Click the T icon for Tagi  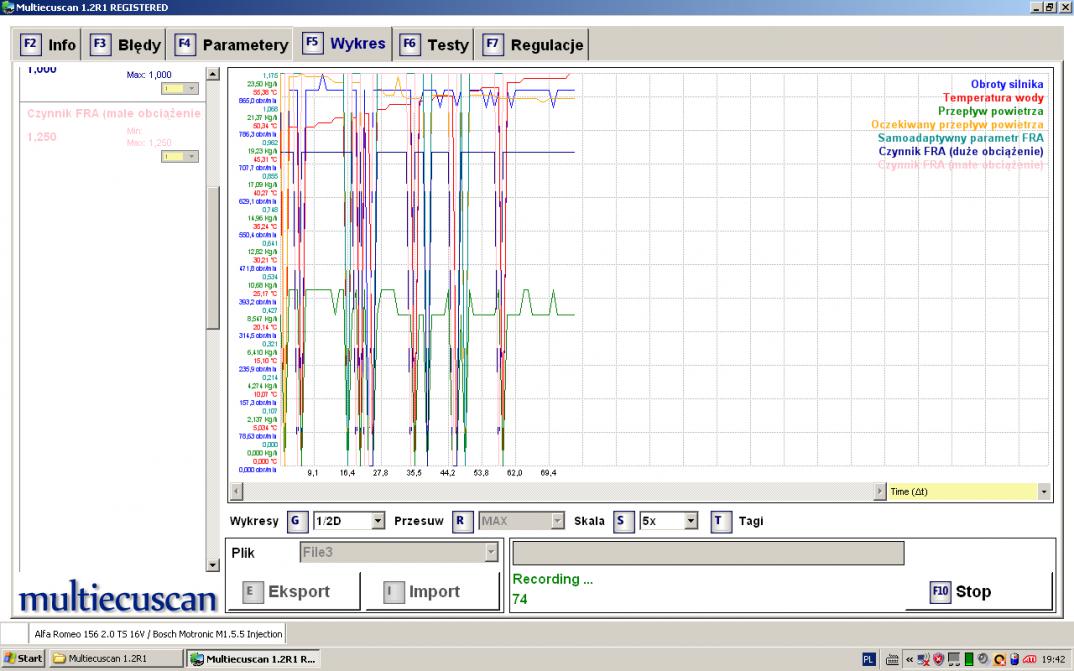click(720, 521)
